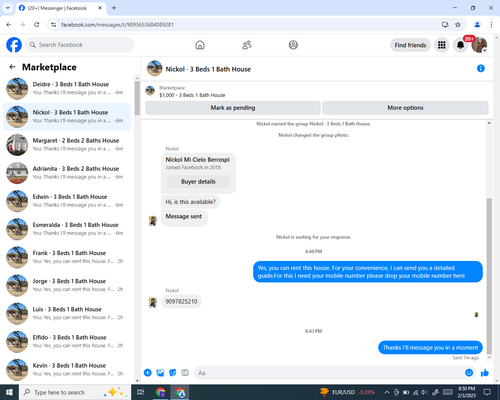Open conversation information icon

(481, 68)
